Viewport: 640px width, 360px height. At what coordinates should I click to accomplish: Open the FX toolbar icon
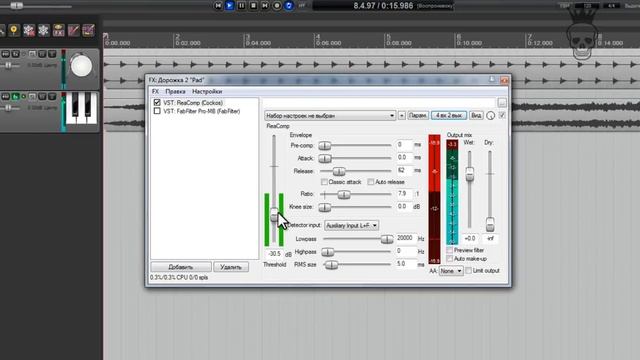(58, 30)
